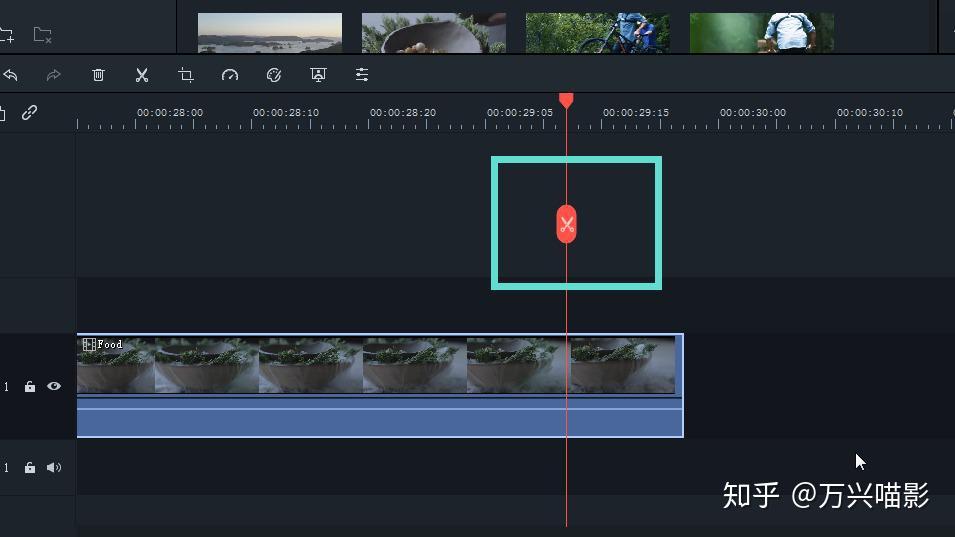The height and width of the screenshot is (537, 955).
Task: Open the Color palette icon
Action: click(x=274, y=75)
